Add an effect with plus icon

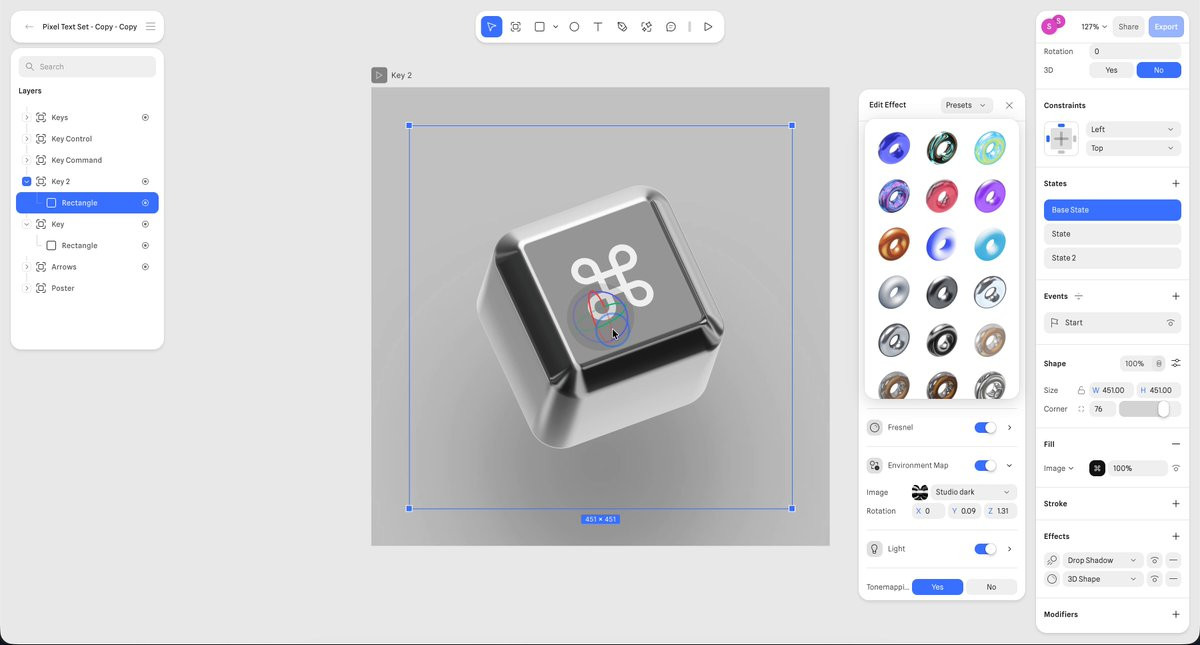(1176, 536)
